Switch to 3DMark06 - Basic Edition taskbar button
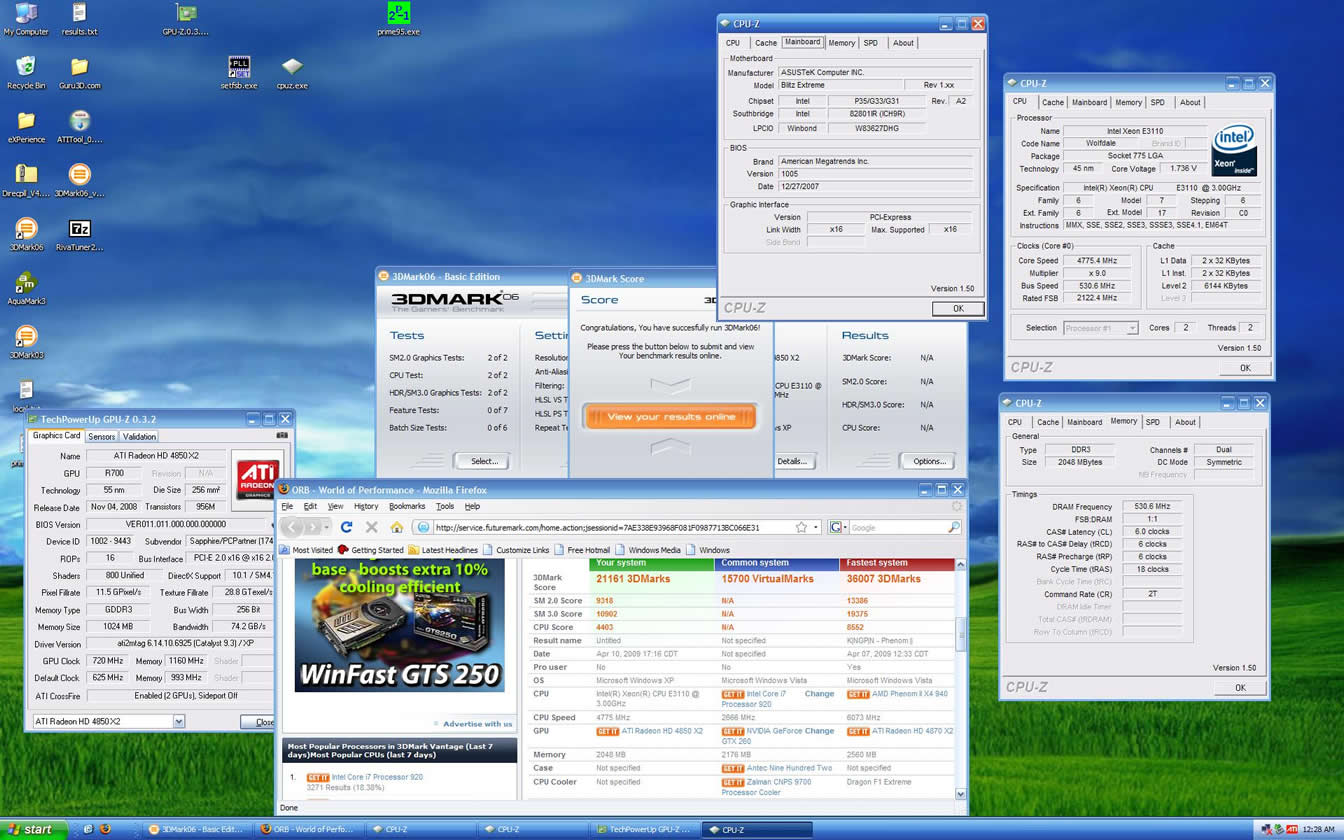 (195, 829)
